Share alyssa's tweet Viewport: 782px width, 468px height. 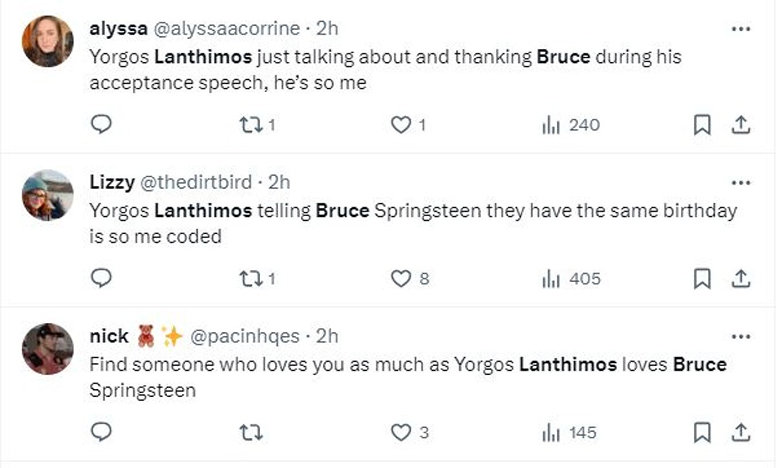(740, 125)
